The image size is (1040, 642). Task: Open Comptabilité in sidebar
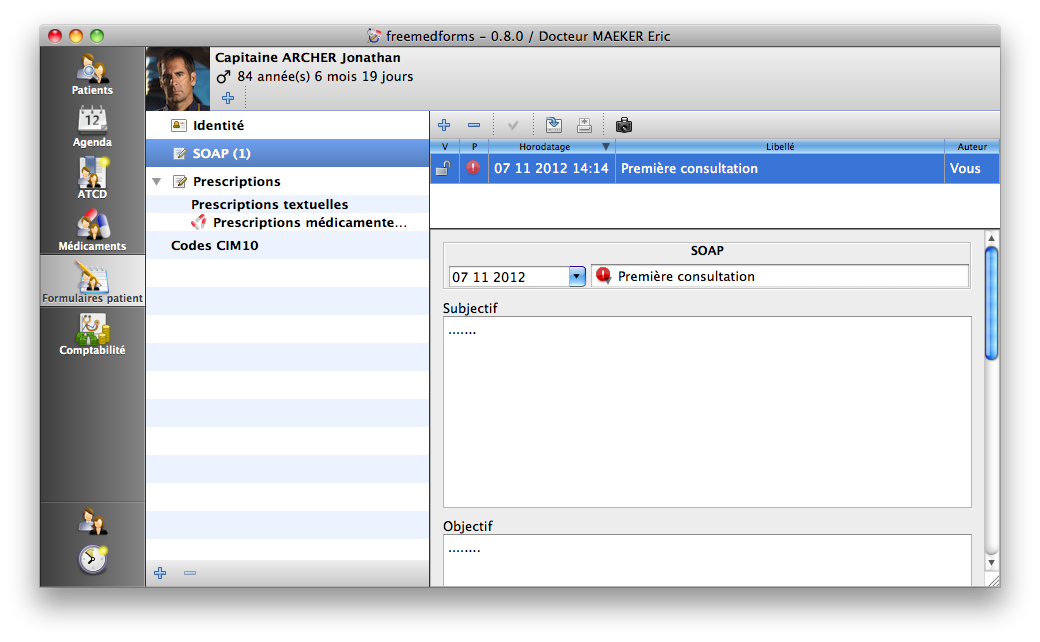point(92,334)
